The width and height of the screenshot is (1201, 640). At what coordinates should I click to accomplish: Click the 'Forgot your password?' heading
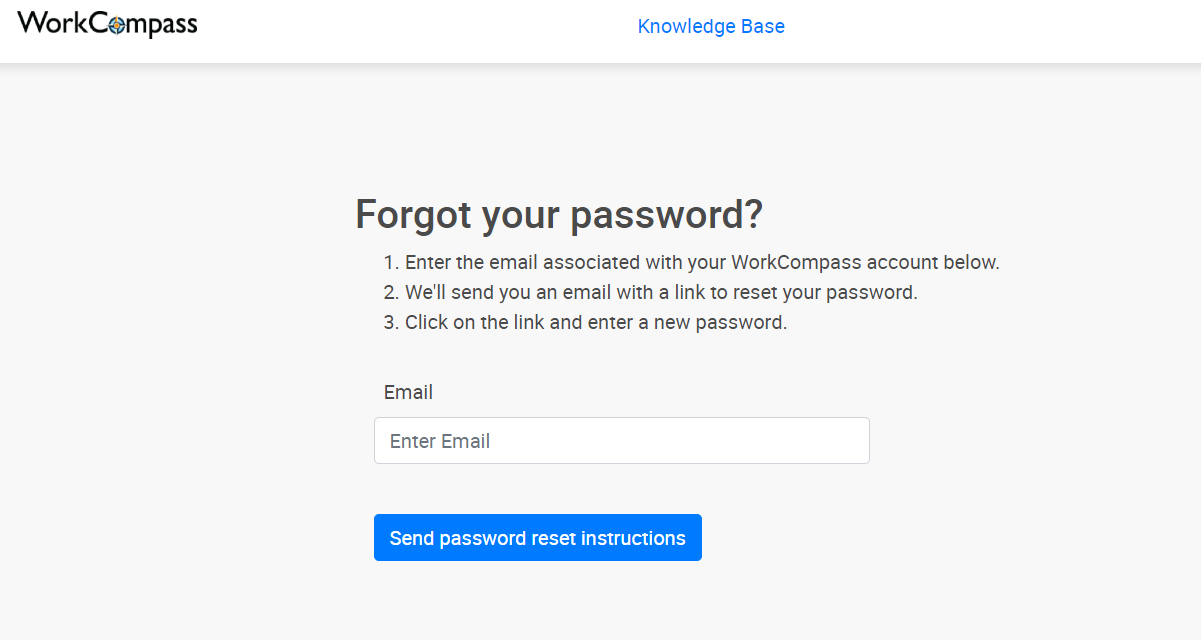coord(559,214)
